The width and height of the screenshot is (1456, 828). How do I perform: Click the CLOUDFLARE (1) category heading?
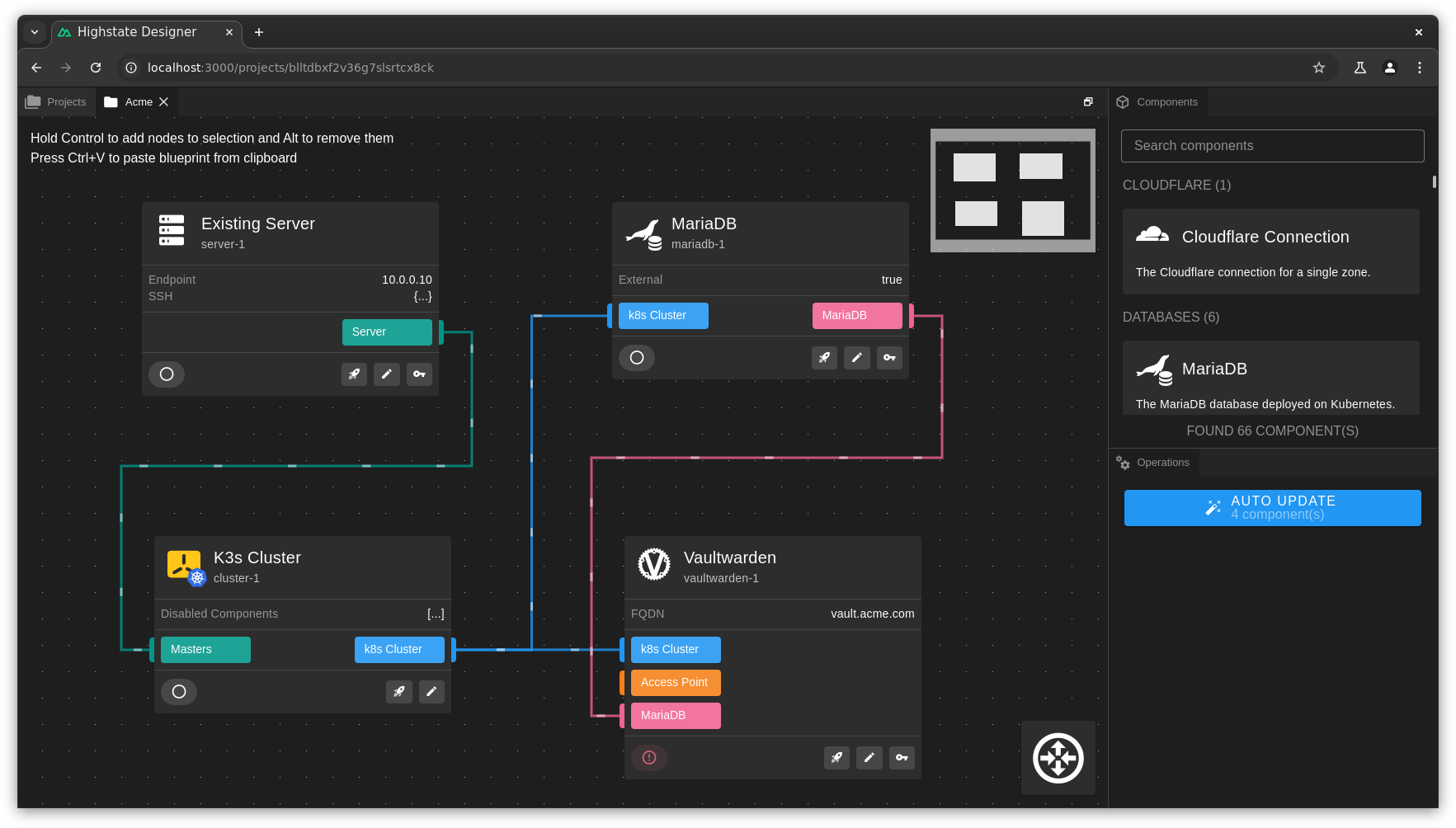point(1176,186)
